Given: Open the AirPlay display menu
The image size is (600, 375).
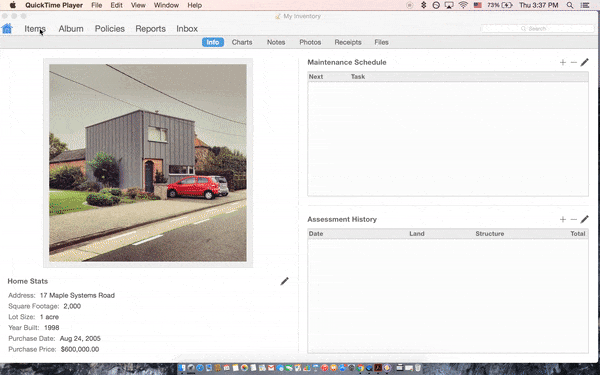Looking at the screenshot, I should click(449, 5).
